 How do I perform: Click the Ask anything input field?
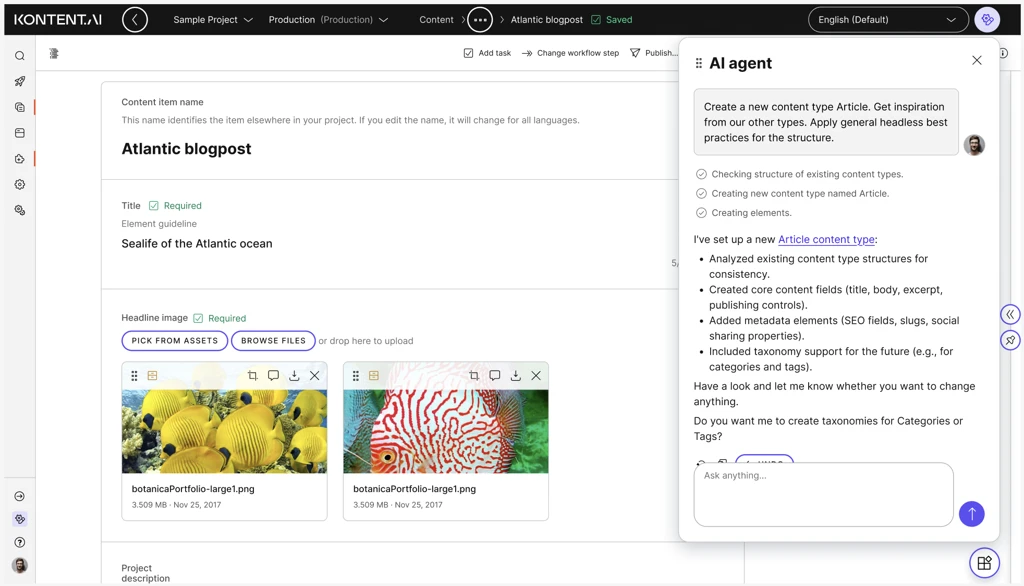[823, 494]
